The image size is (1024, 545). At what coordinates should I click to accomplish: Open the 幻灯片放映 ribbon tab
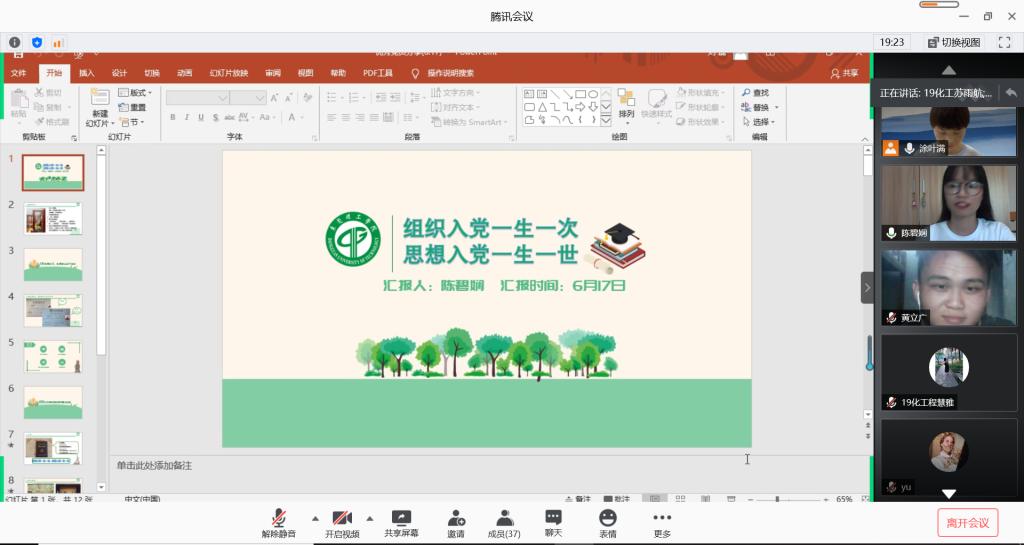click(228, 73)
